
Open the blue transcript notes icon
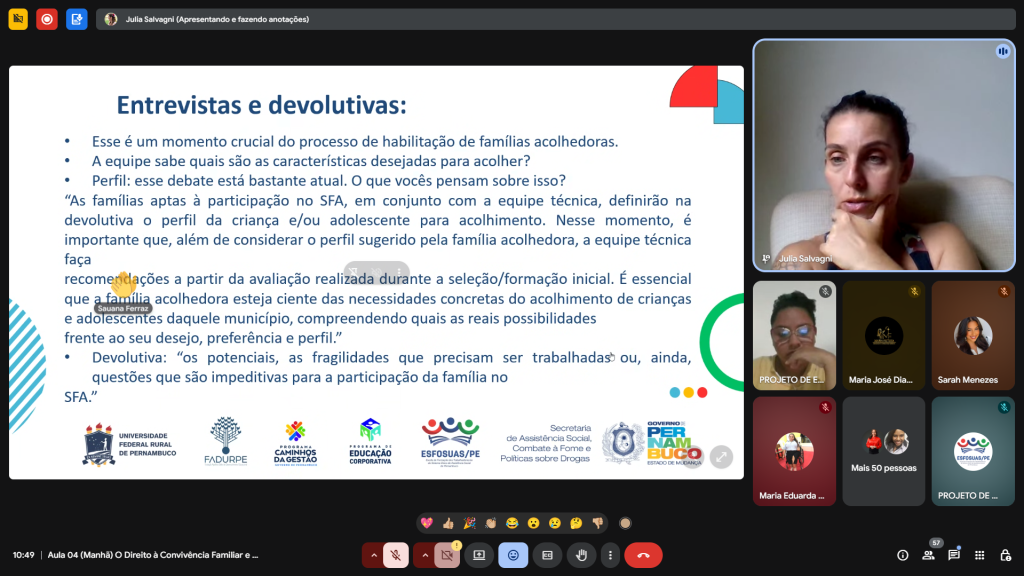coord(77,19)
